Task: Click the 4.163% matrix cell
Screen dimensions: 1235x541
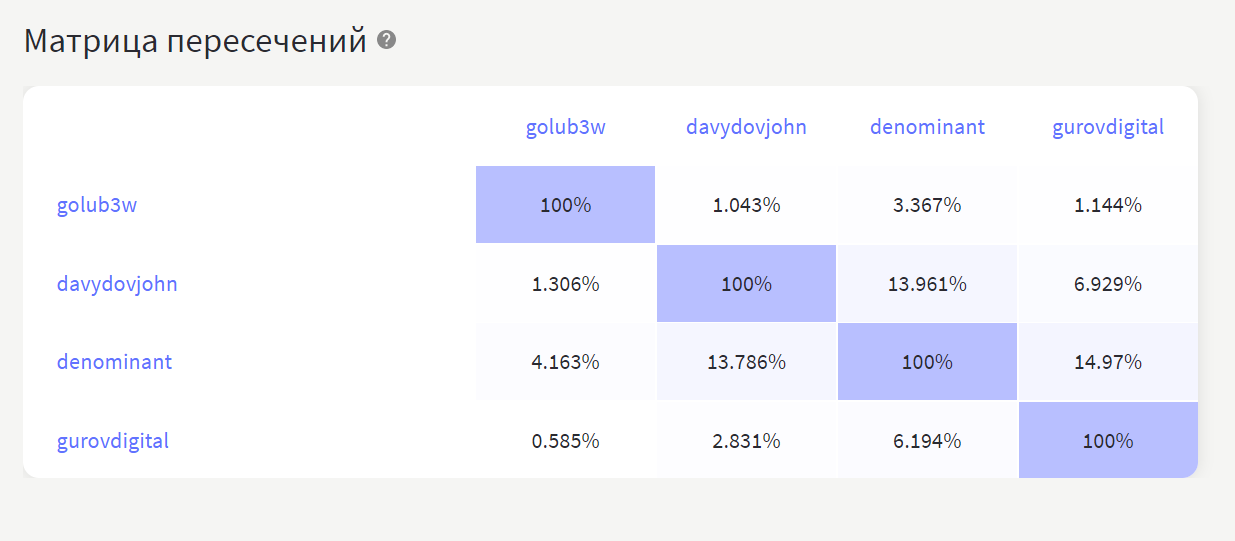Action: pyautogui.click(x=566, y=362)
